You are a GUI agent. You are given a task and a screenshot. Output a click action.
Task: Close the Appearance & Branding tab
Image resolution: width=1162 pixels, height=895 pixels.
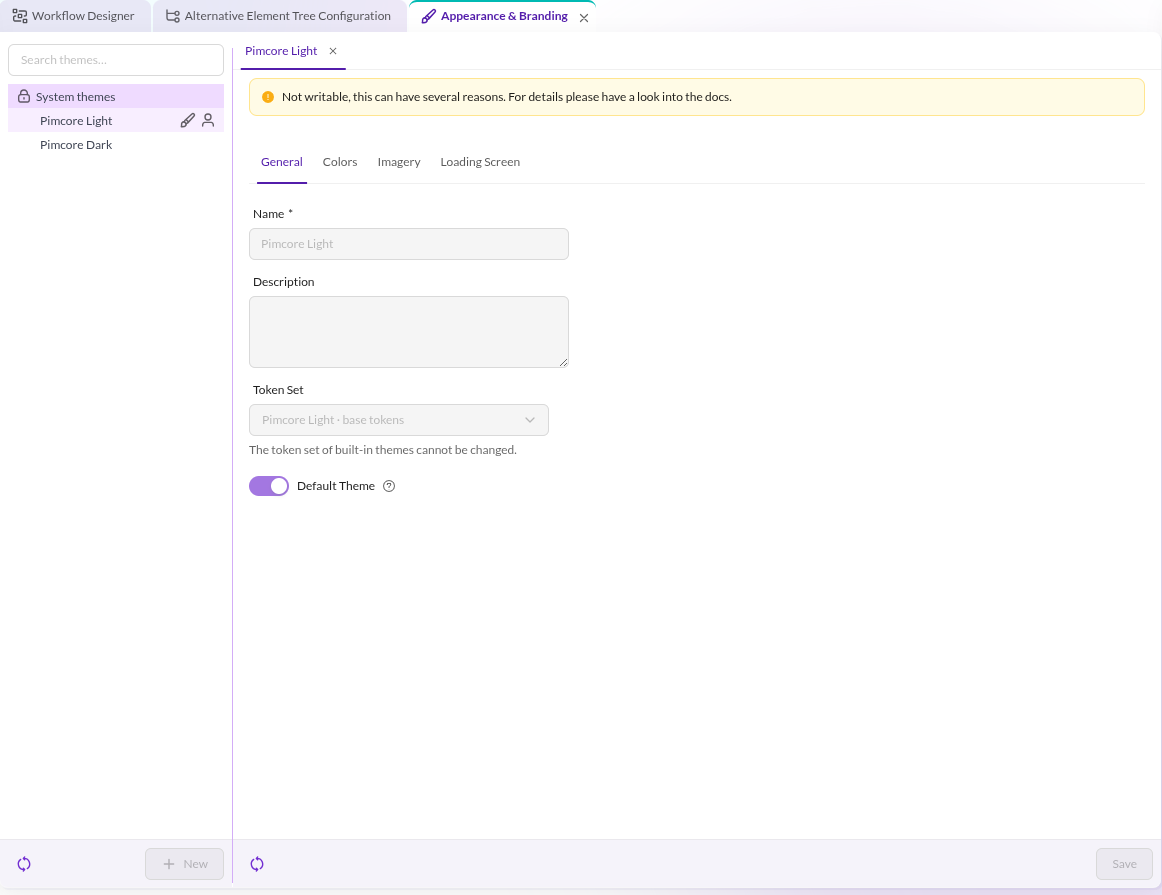[x=584, y=18]
